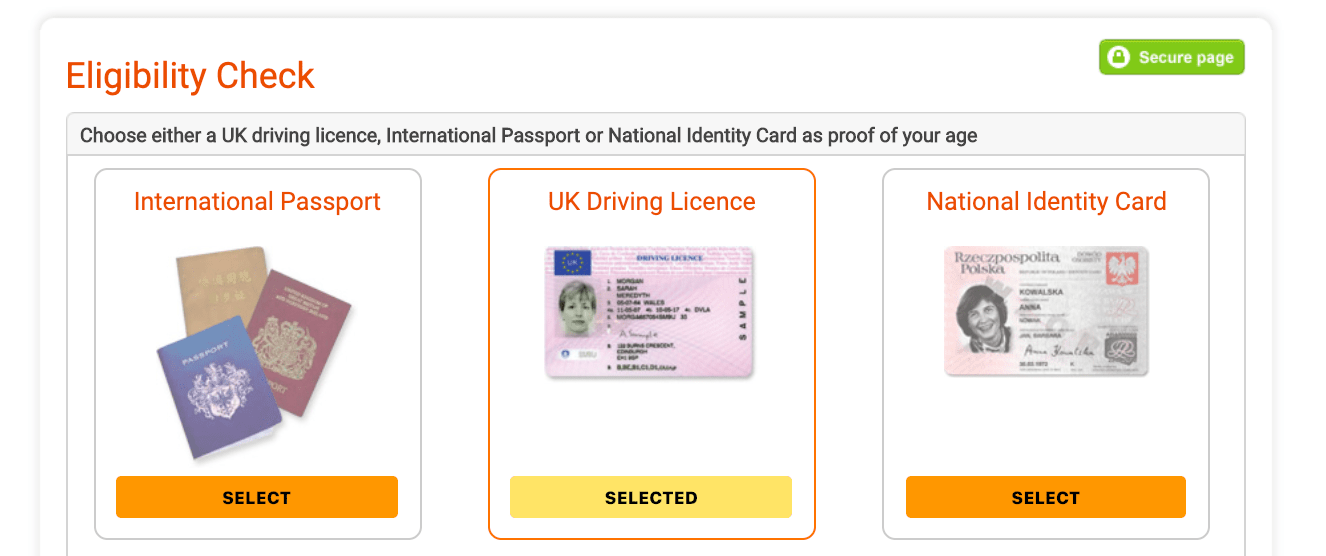Click the EU flag on the driving licence
The width and height of the screenshot is (1326, 556).
574,263
